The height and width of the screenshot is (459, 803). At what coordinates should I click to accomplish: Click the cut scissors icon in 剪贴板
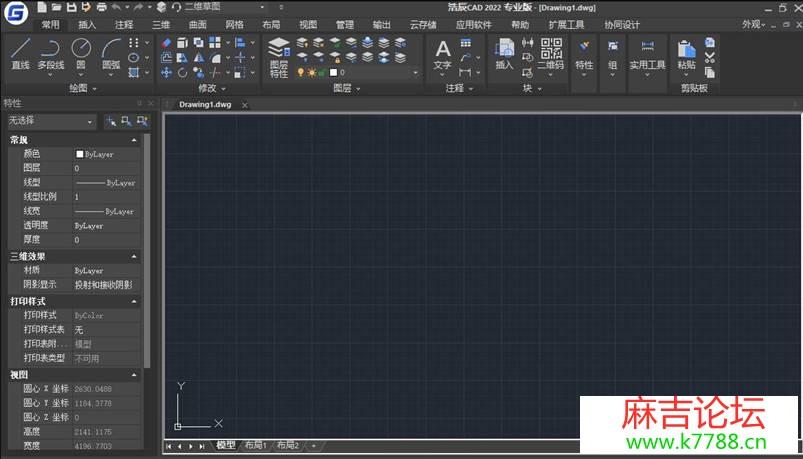click(709, 57)
